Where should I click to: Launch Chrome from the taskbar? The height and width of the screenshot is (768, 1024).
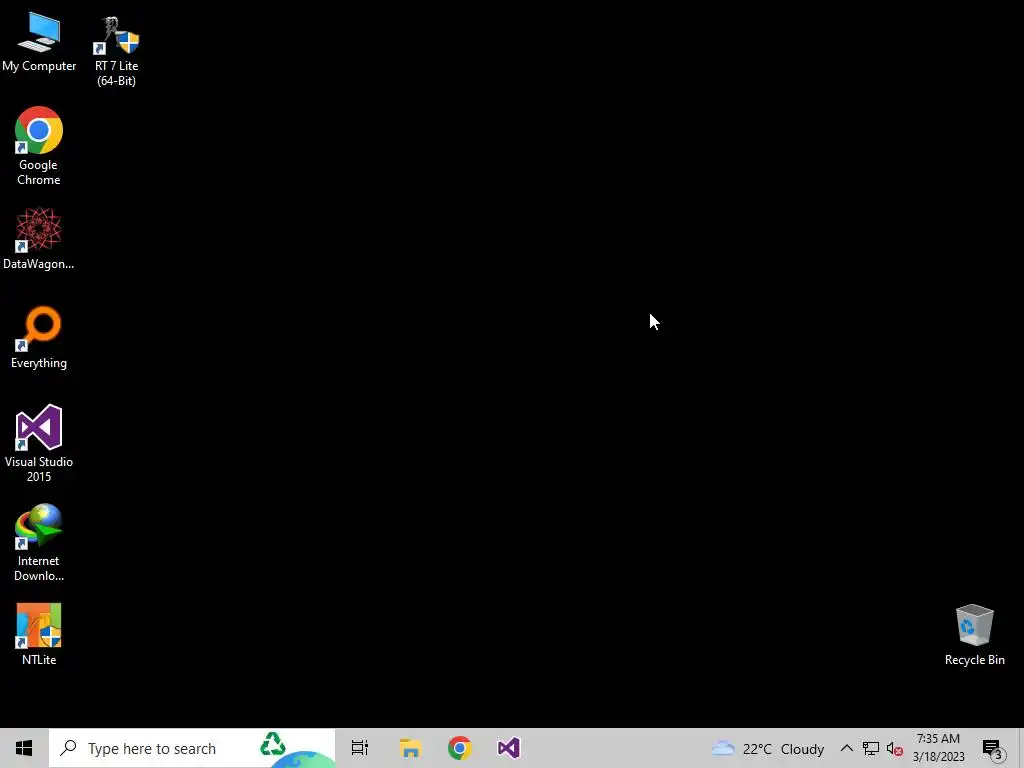point(460,748)
